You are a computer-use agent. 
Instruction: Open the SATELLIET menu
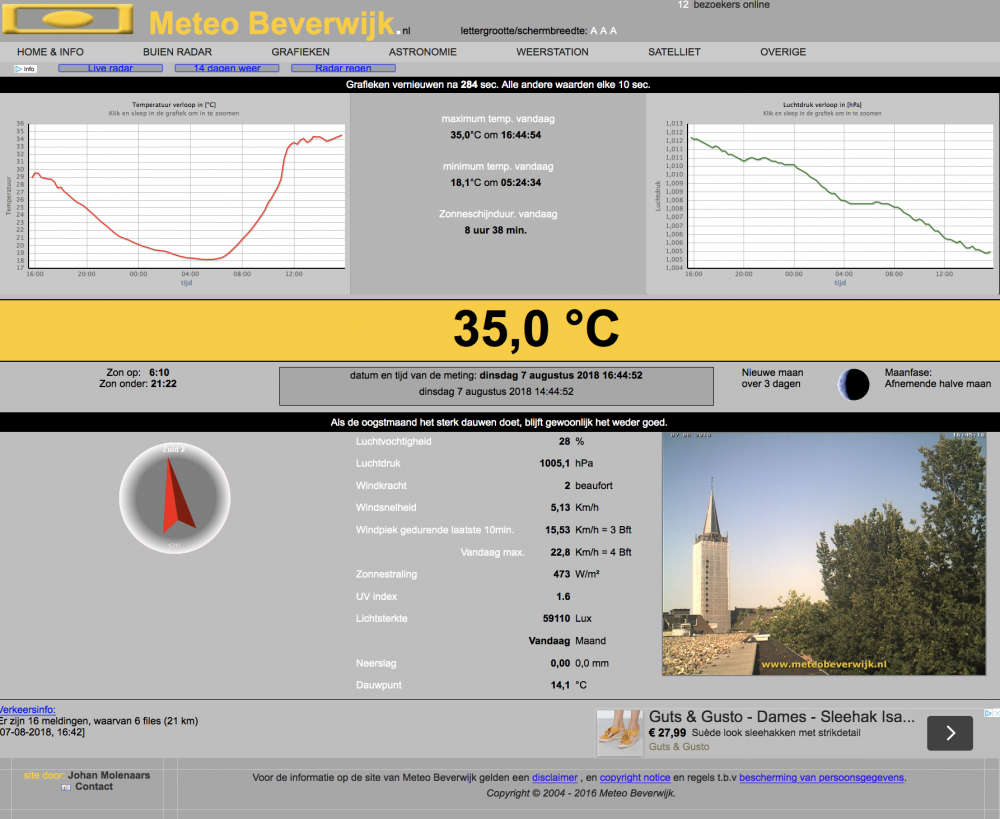(674, 52)
